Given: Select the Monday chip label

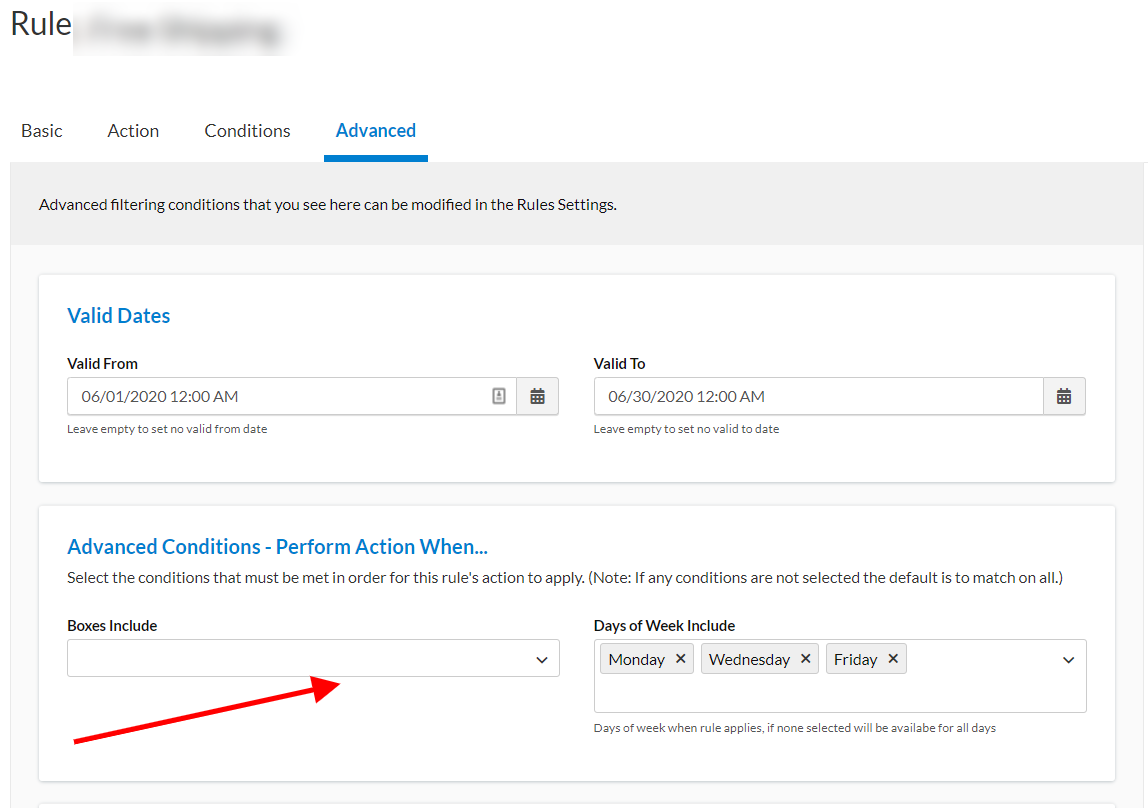Looking at the screenshot, I should click(636, 659).
